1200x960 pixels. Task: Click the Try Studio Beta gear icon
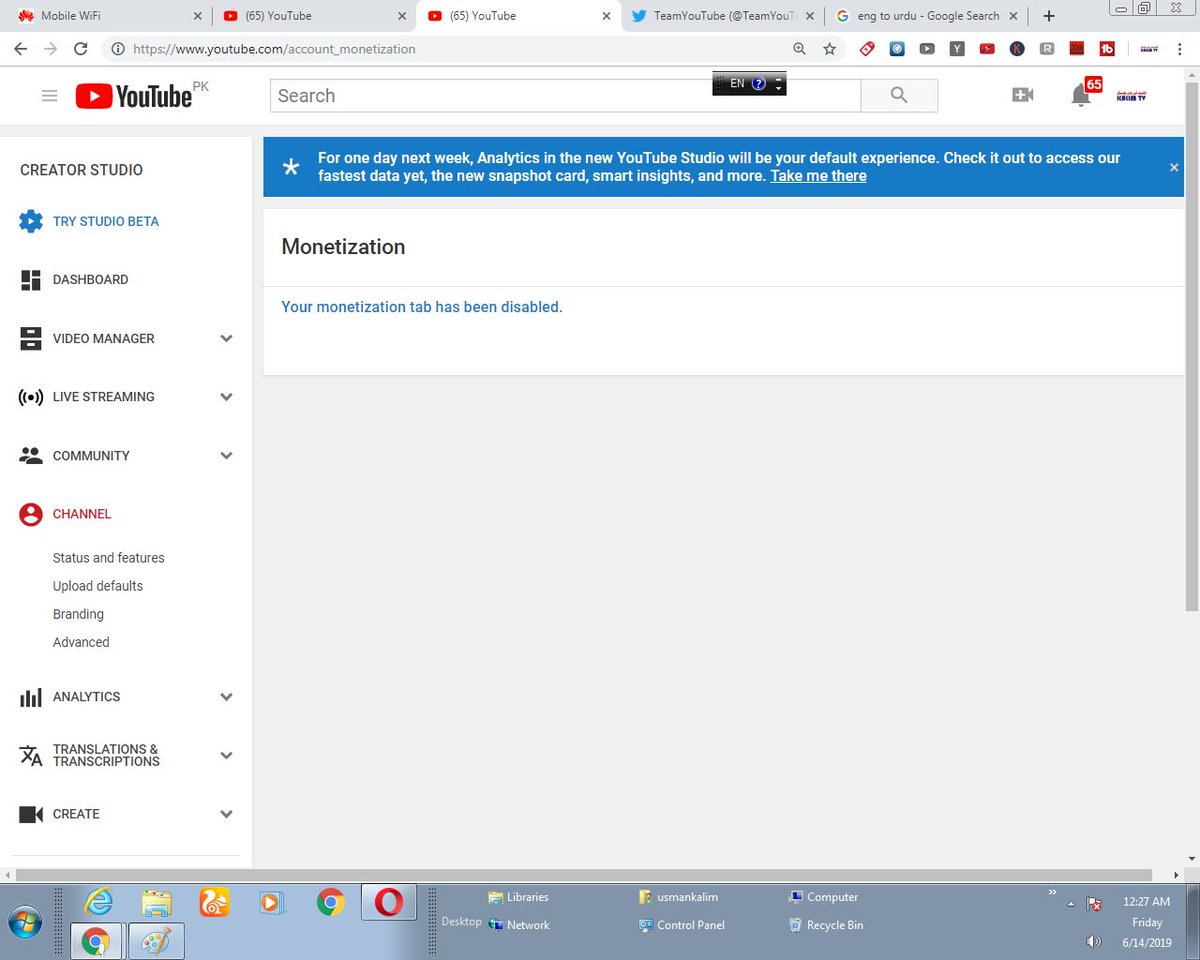31,221
